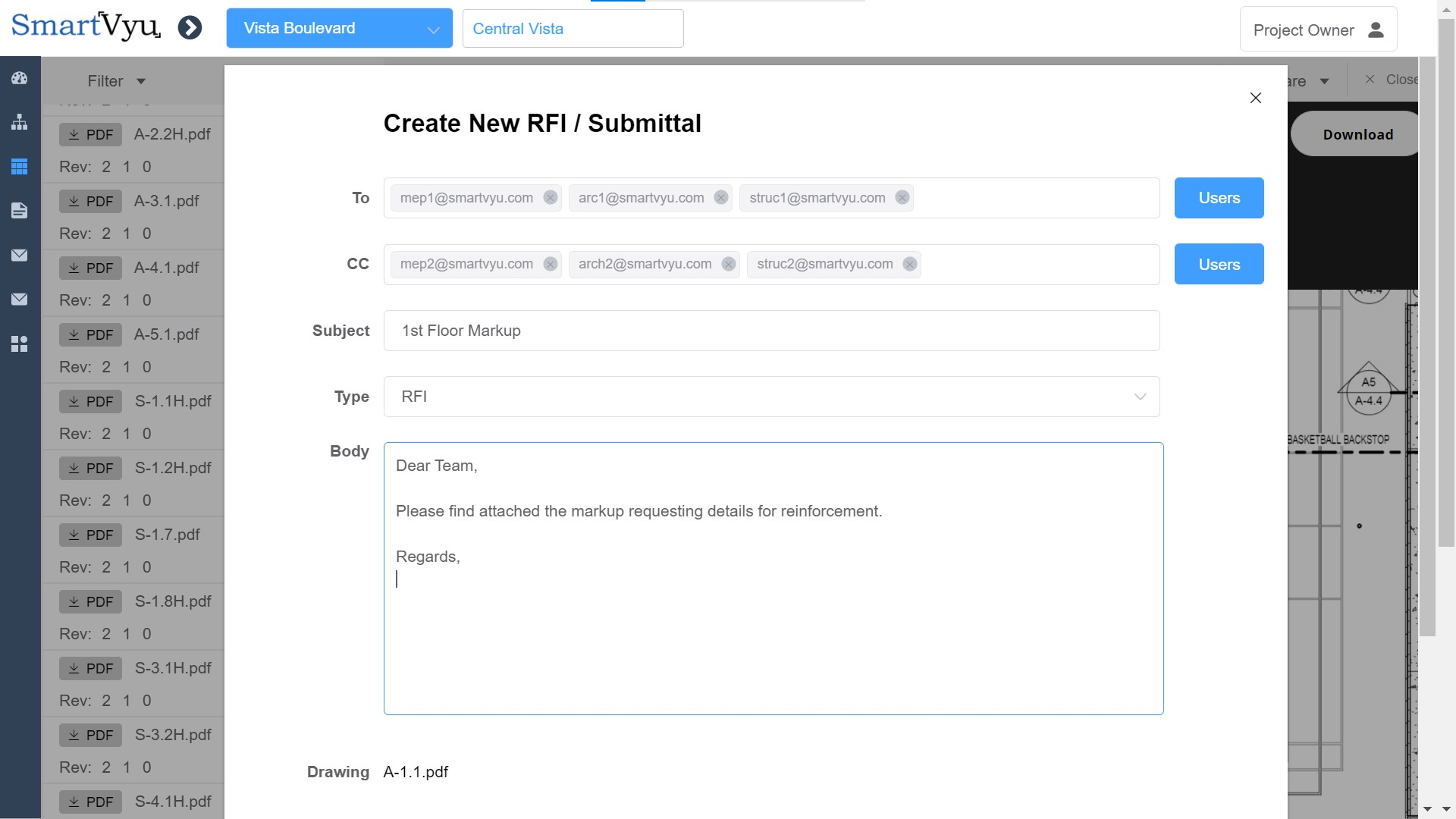Open the apps tiles icon in sidebar
The image size is (1456, 819).
pos(20,344)
